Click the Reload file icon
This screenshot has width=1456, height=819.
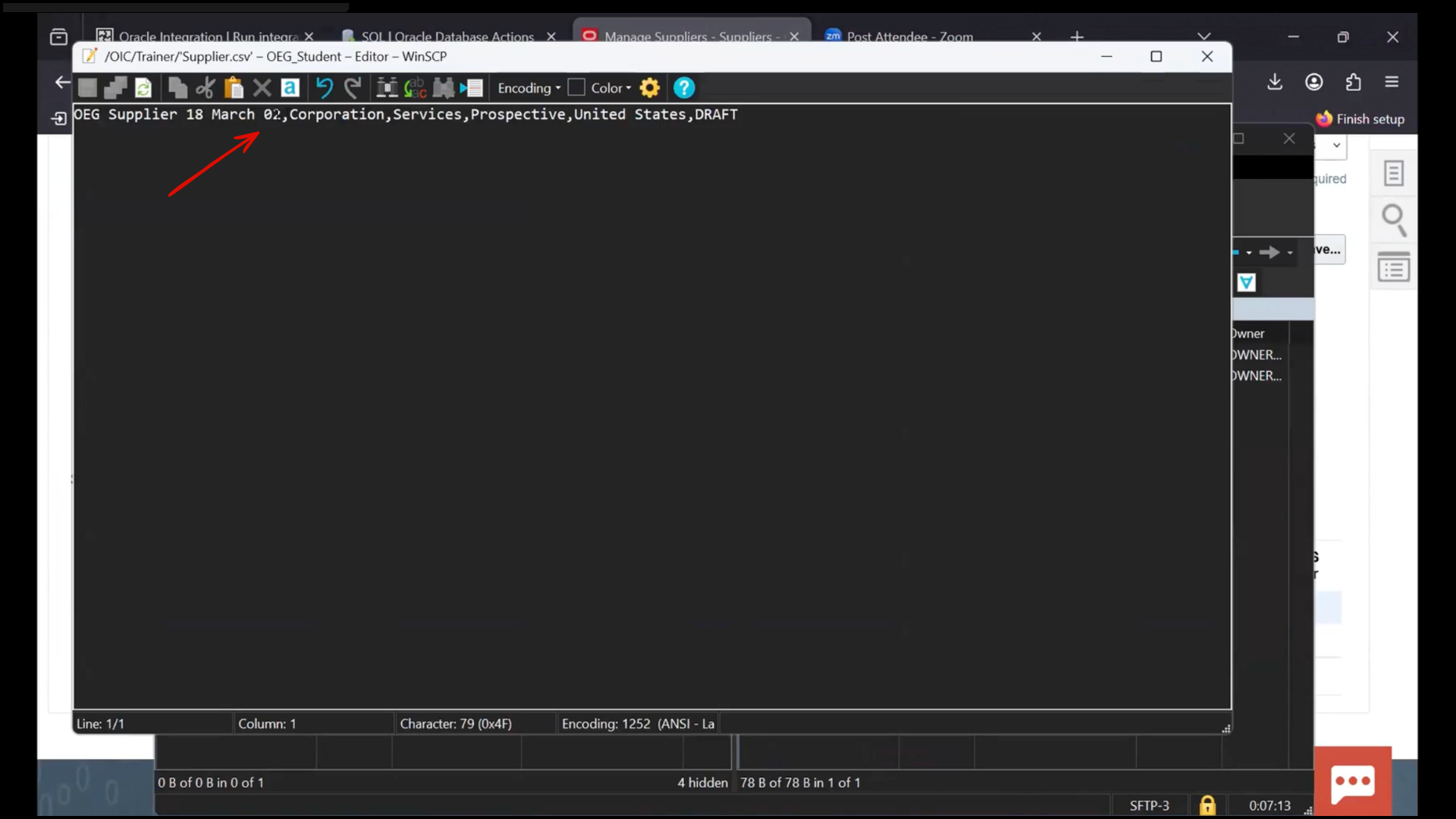143,88
